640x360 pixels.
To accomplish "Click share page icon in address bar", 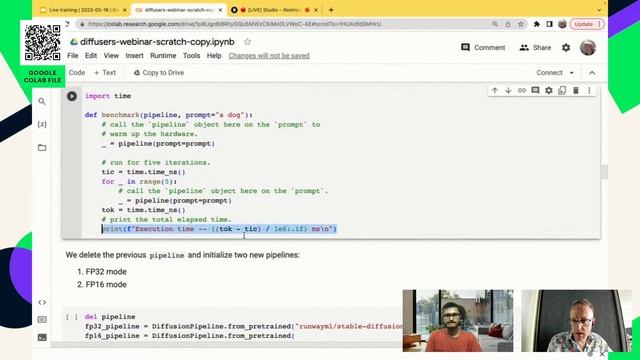I will coord(508,24).
